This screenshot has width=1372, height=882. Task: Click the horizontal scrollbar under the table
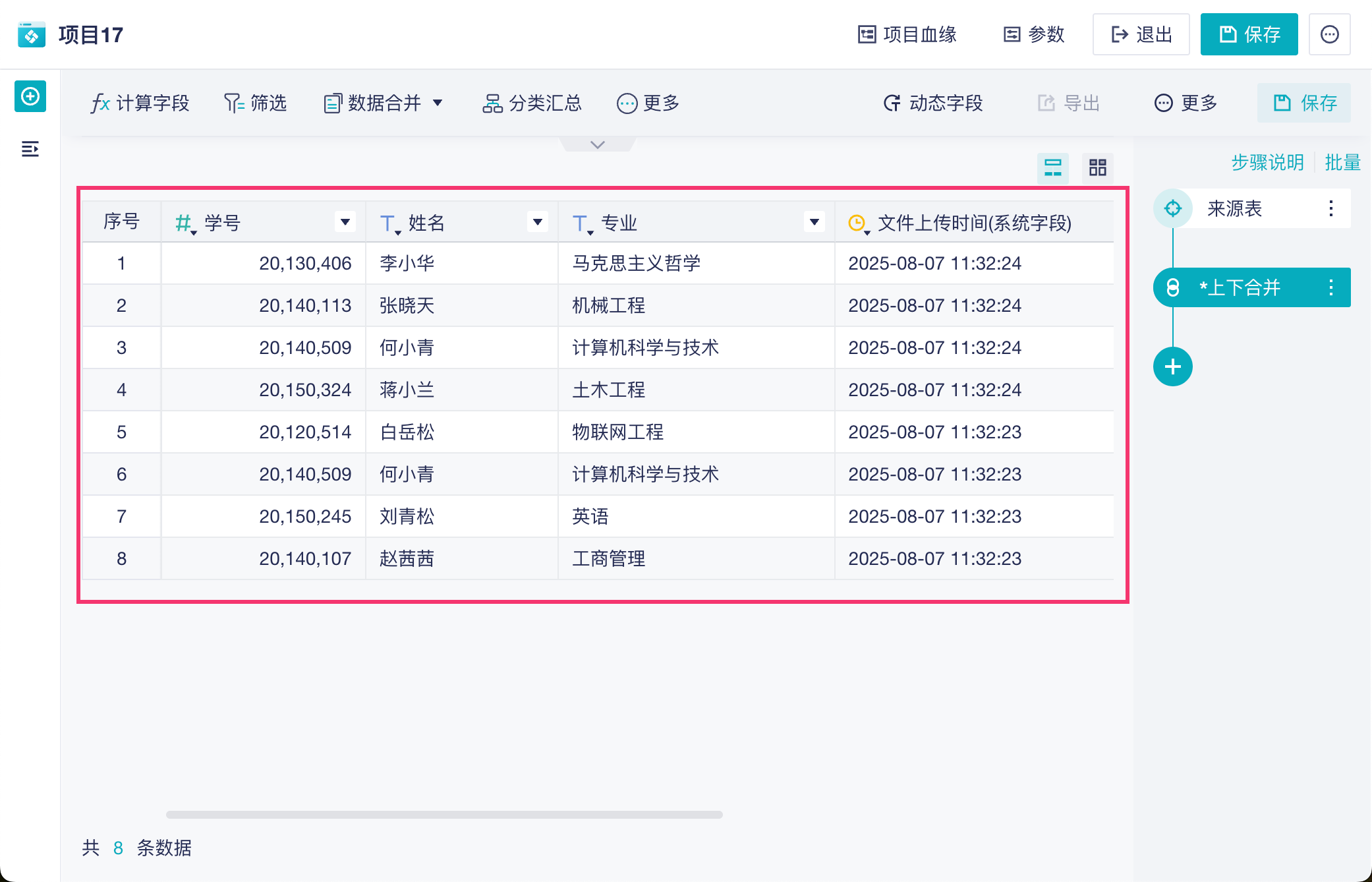pyautogui.click(x=444, y=815)
